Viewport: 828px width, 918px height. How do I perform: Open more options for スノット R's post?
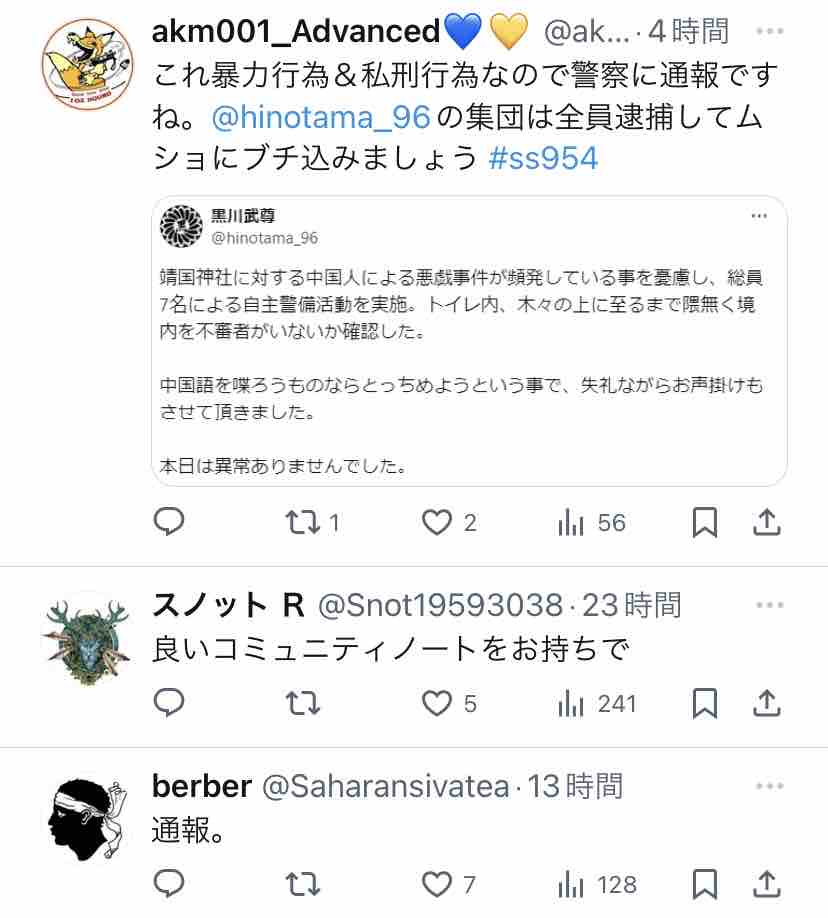769,605
